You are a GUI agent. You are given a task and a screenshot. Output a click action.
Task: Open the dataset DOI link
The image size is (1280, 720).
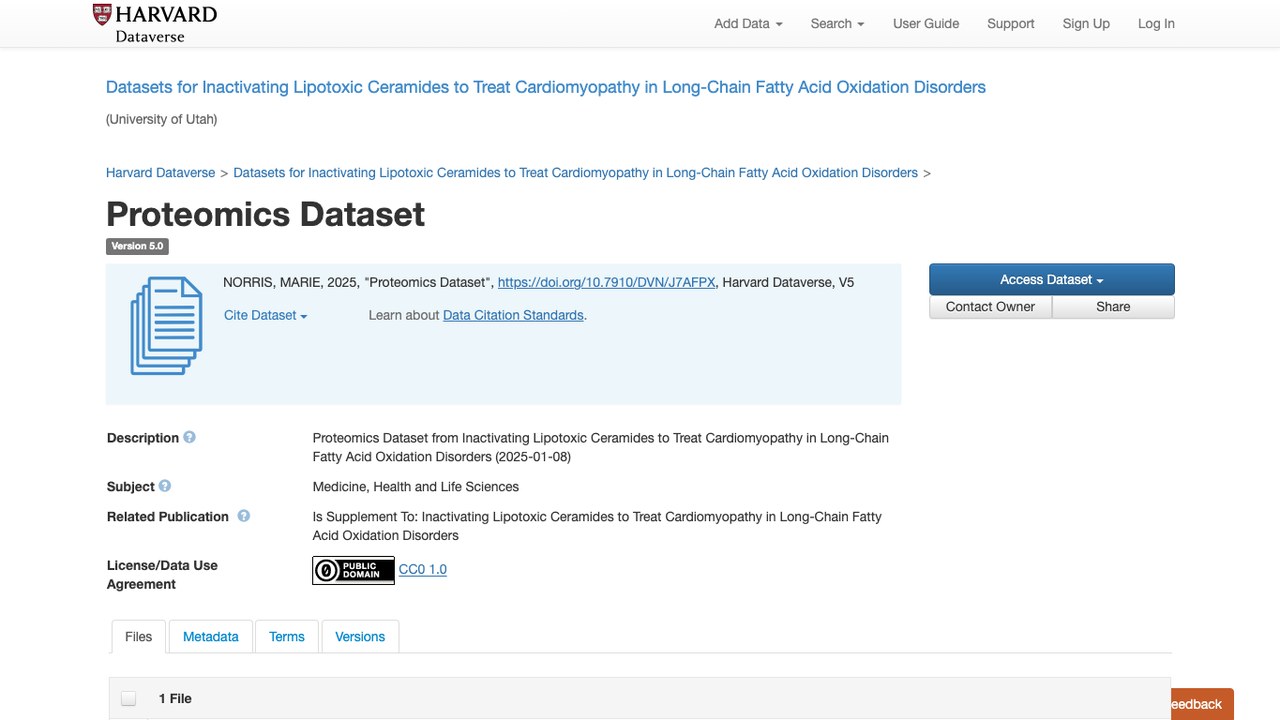pyautogui.click(x=606, y=282)
